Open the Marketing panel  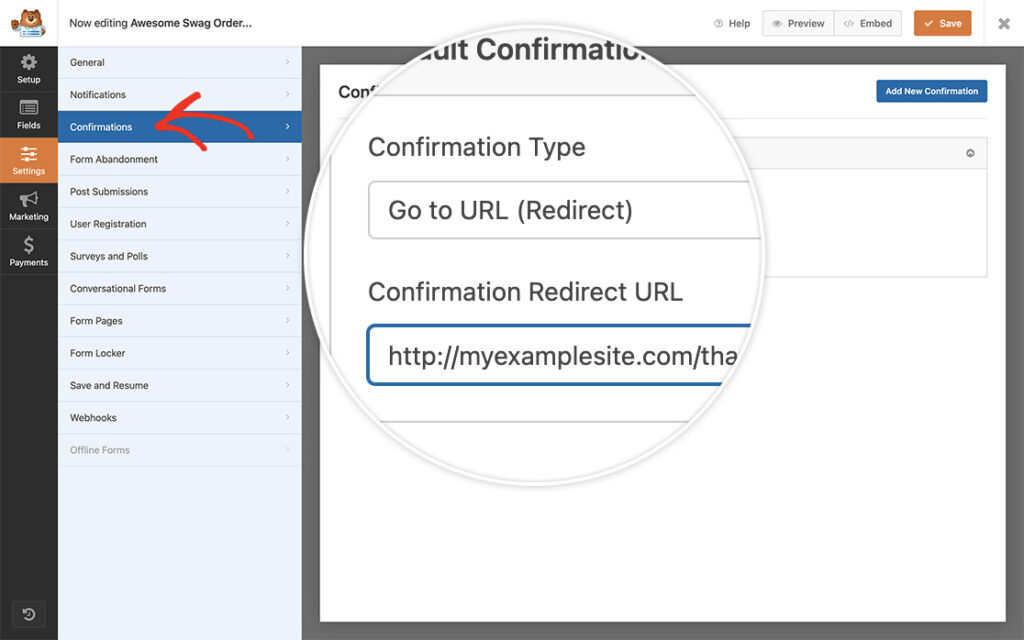pyautogui.click(x=28, y=206)
